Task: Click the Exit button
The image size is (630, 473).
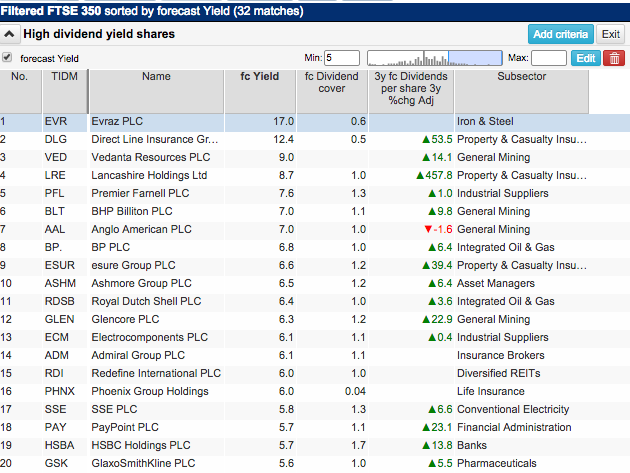Action: click(610, 35)
